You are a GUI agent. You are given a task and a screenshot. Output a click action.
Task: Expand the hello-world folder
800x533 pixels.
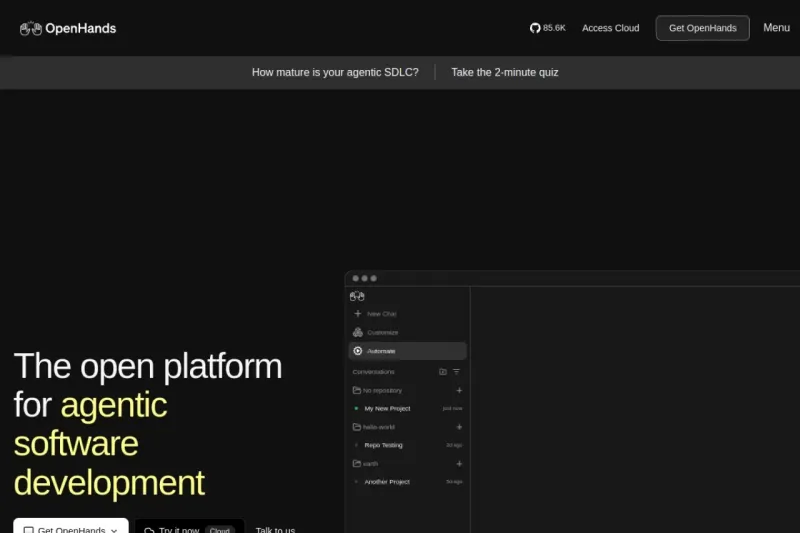pos(374,427)
